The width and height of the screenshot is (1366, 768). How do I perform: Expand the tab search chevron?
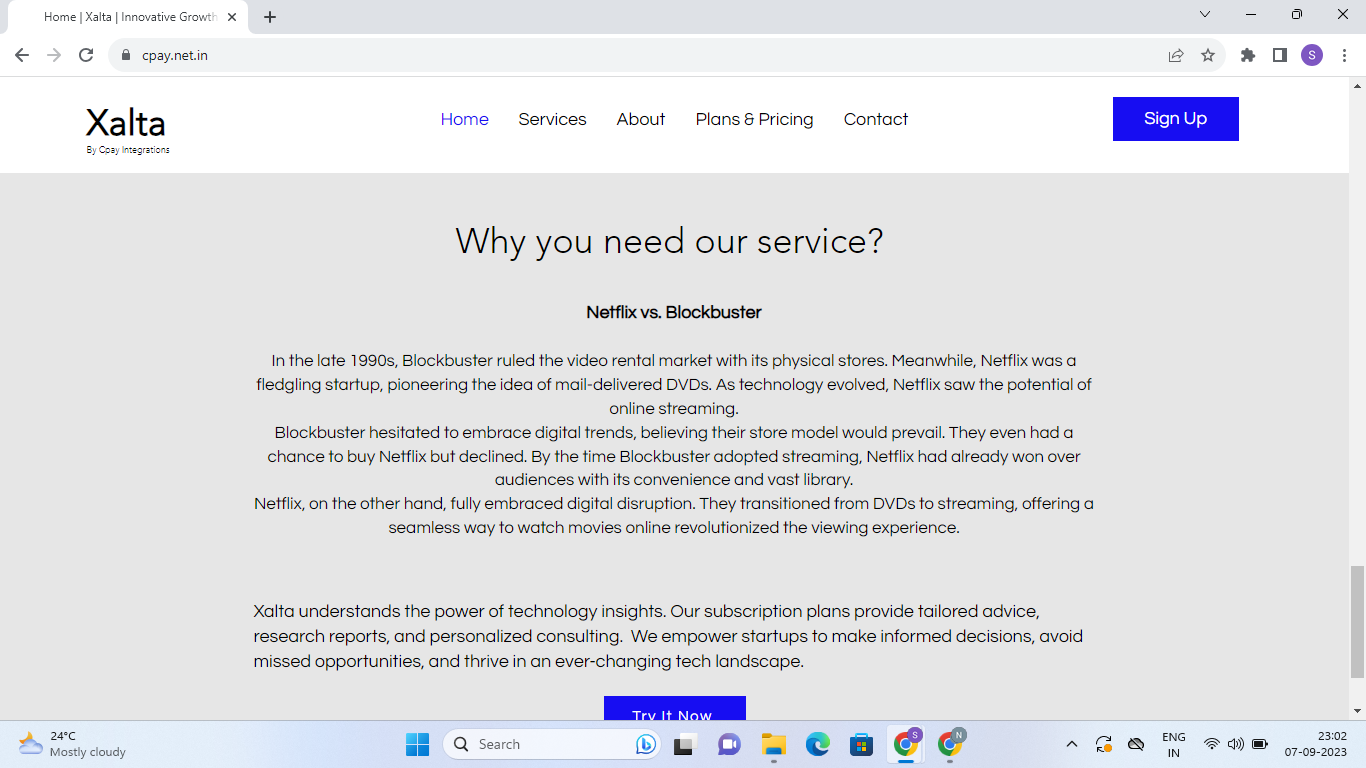pyautogui.click(x=1205, y=14)
